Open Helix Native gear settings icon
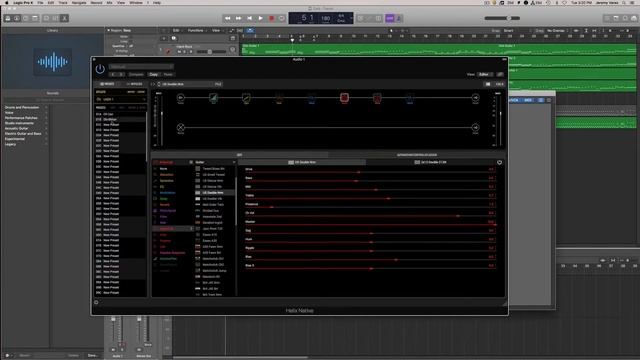This screenshot has width=640, height=360. coord(96,302)
